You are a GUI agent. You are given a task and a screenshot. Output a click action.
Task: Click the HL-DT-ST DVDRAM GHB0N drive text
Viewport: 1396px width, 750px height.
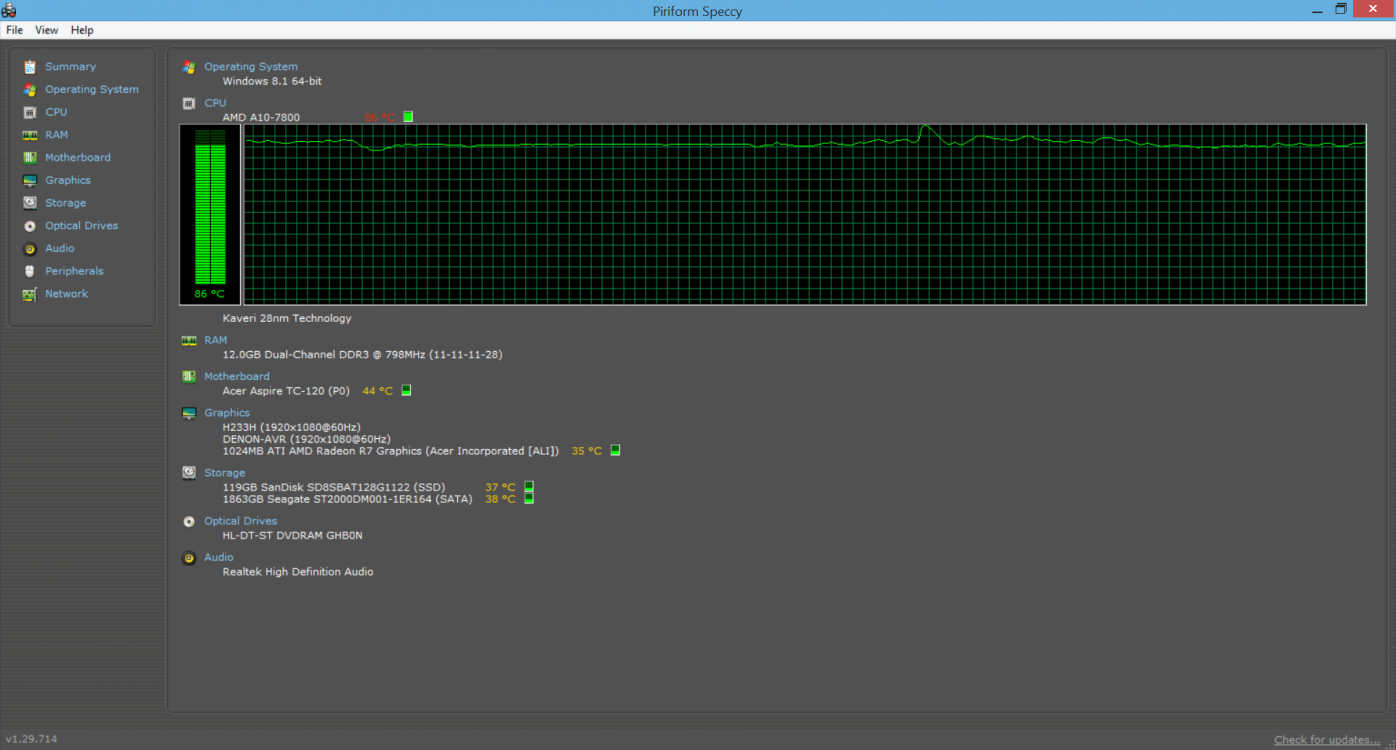coord(292,535)
